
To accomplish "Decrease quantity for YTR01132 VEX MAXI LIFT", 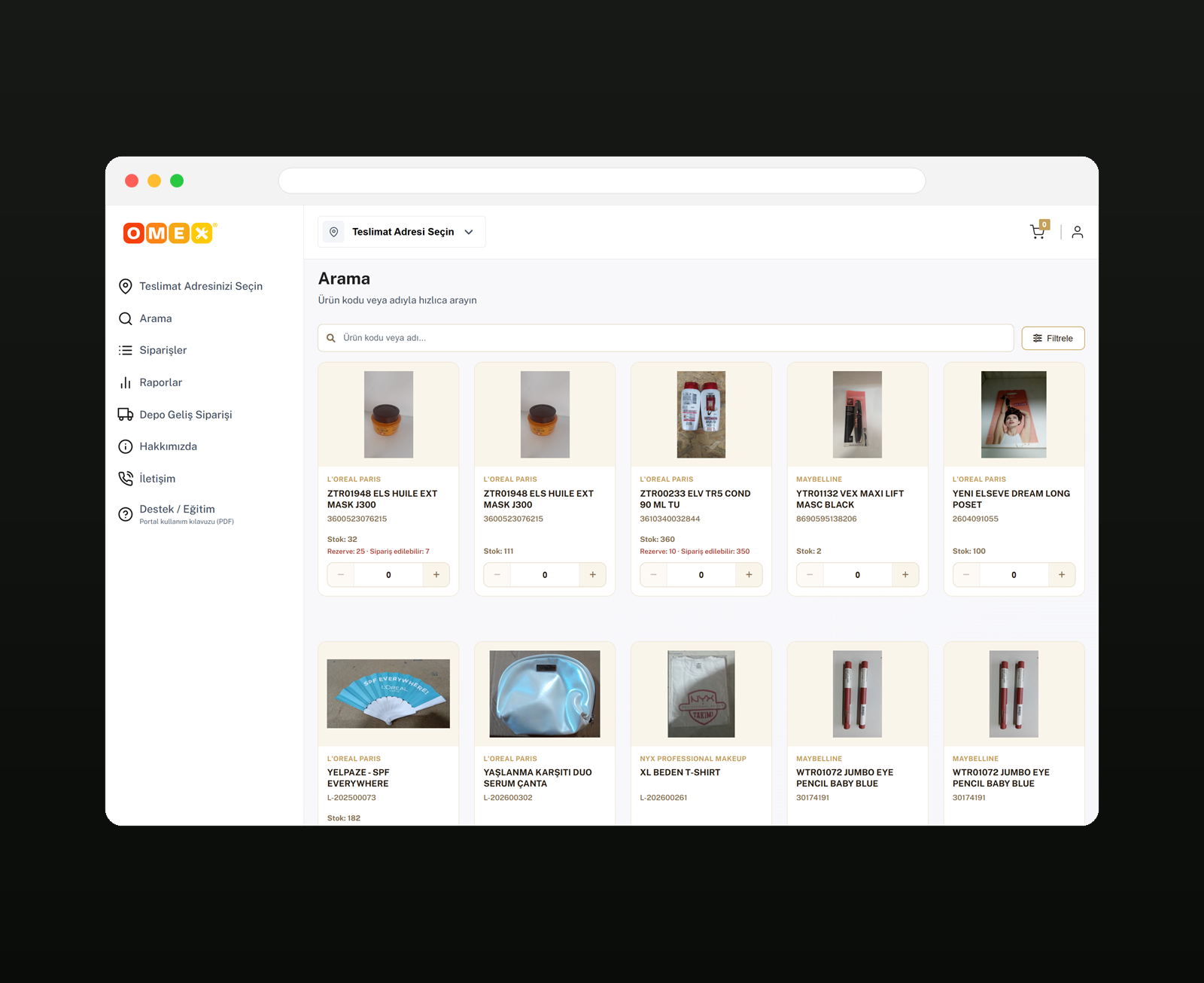I will pos(810,575).
